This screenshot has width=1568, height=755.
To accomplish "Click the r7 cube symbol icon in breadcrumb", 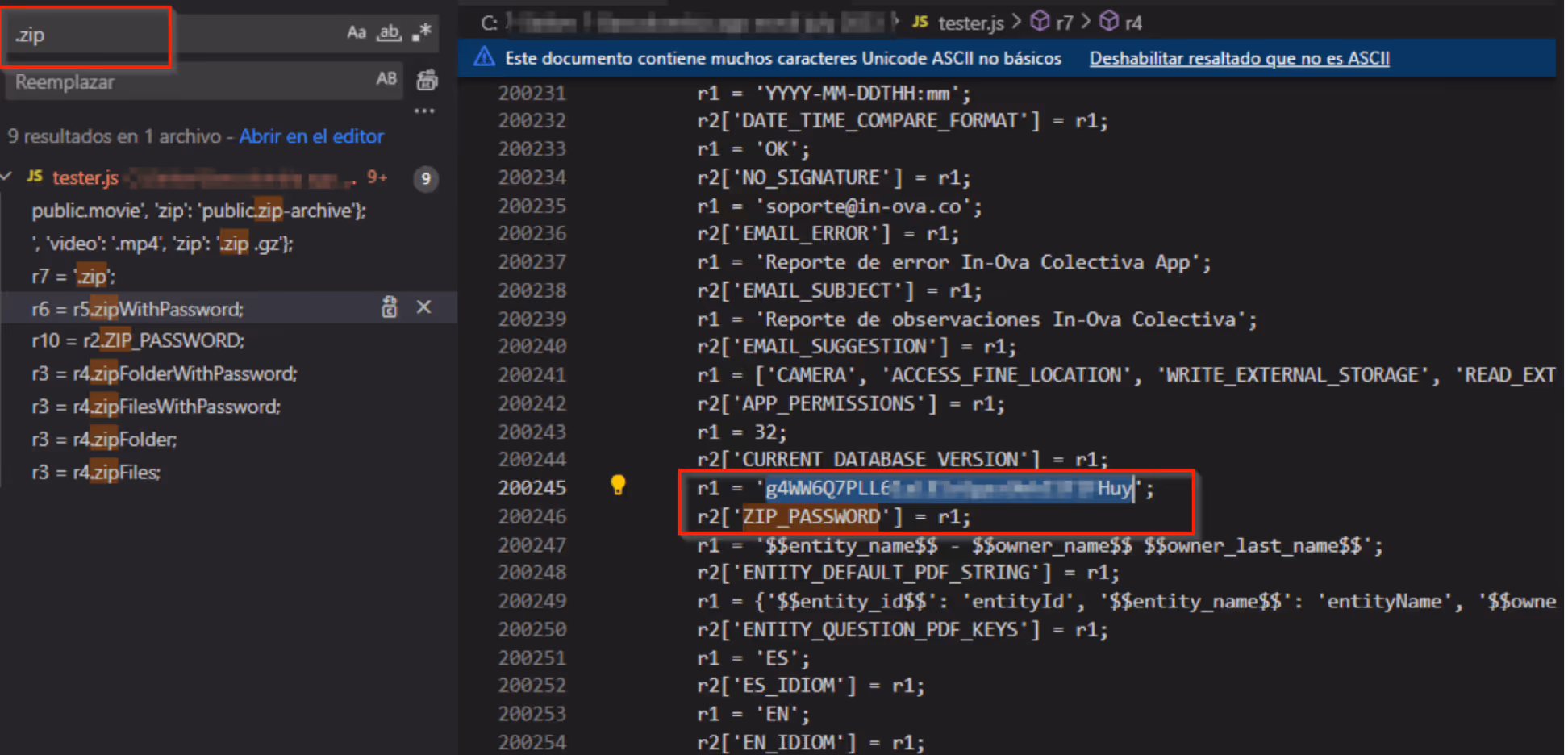I will click(x=1040, y=21).
